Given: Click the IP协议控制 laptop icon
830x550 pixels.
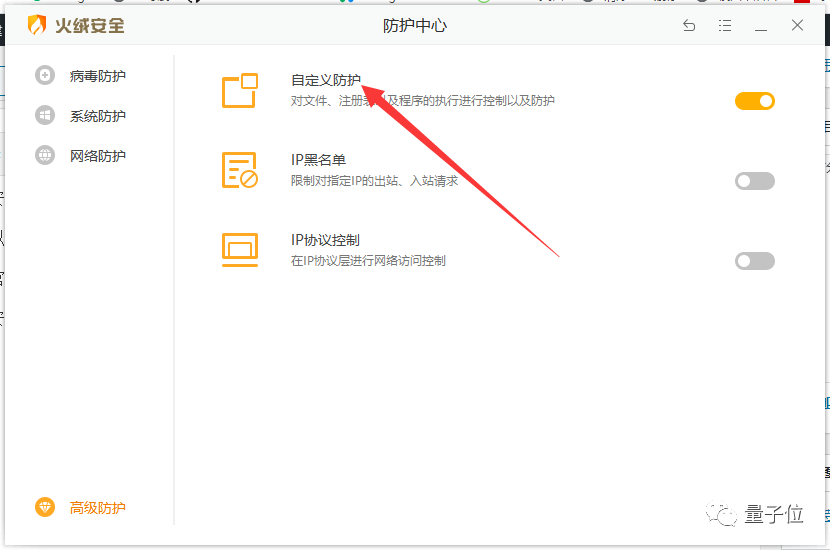Looking at the screenshot, I should pos(240,250).
